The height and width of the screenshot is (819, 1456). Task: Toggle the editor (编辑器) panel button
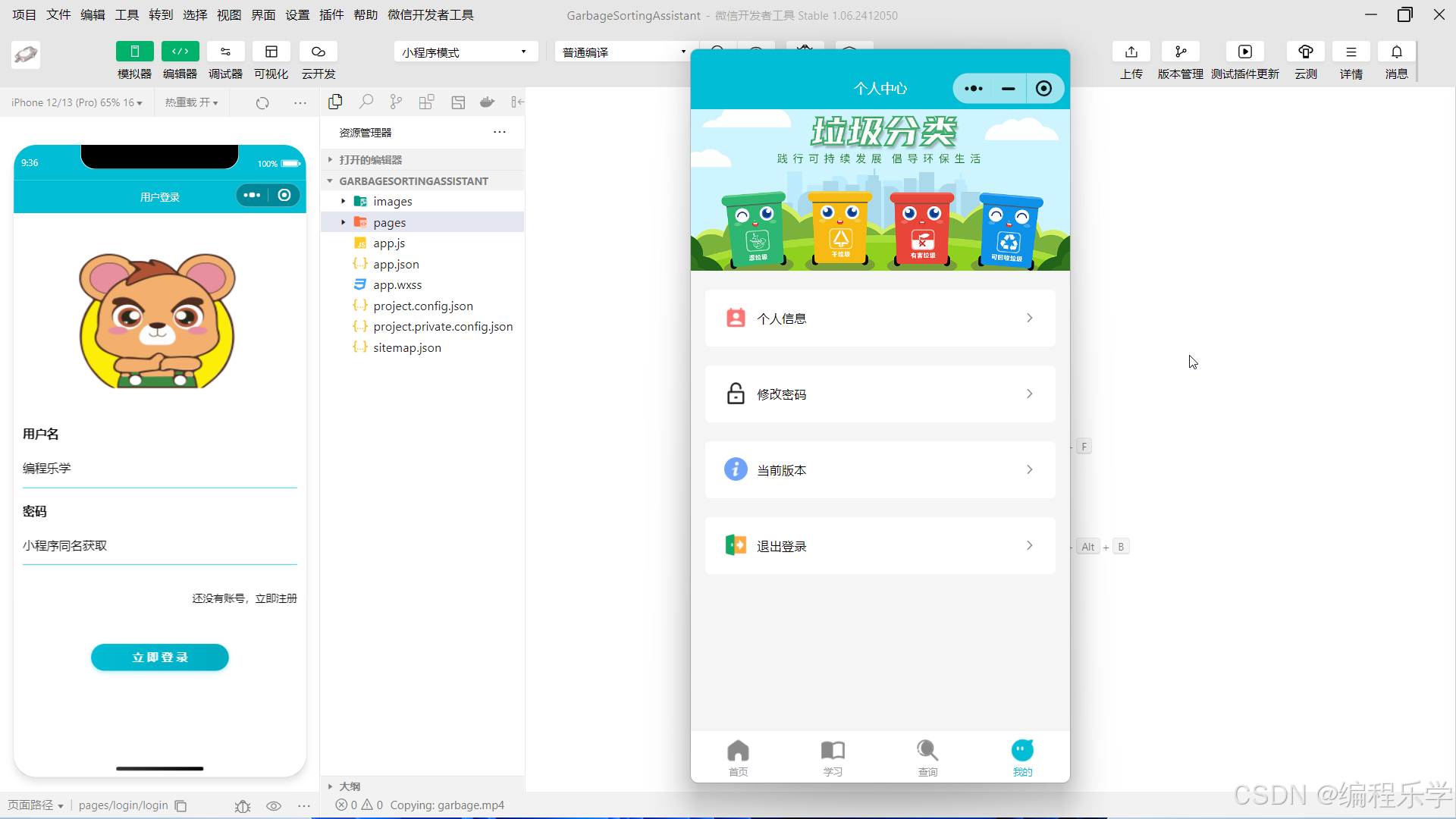(180, 52)
